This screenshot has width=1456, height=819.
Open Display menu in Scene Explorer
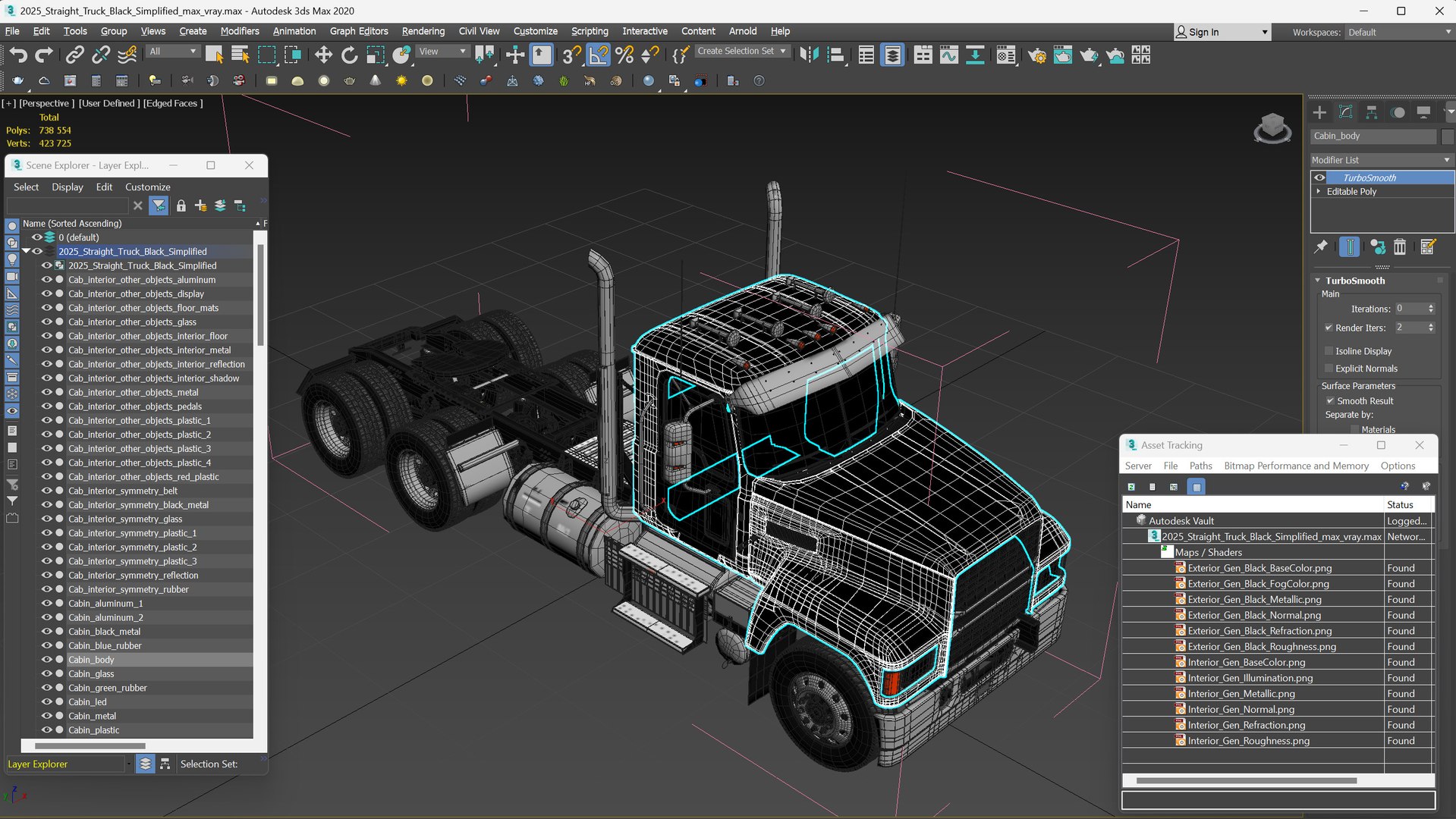tap(67, 187)
